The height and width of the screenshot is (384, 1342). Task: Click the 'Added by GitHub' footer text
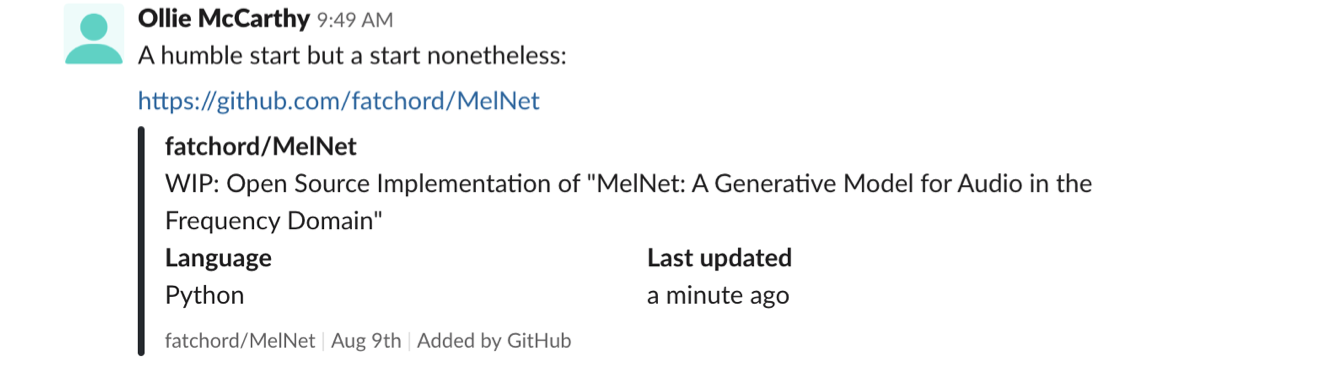(494, 341)
